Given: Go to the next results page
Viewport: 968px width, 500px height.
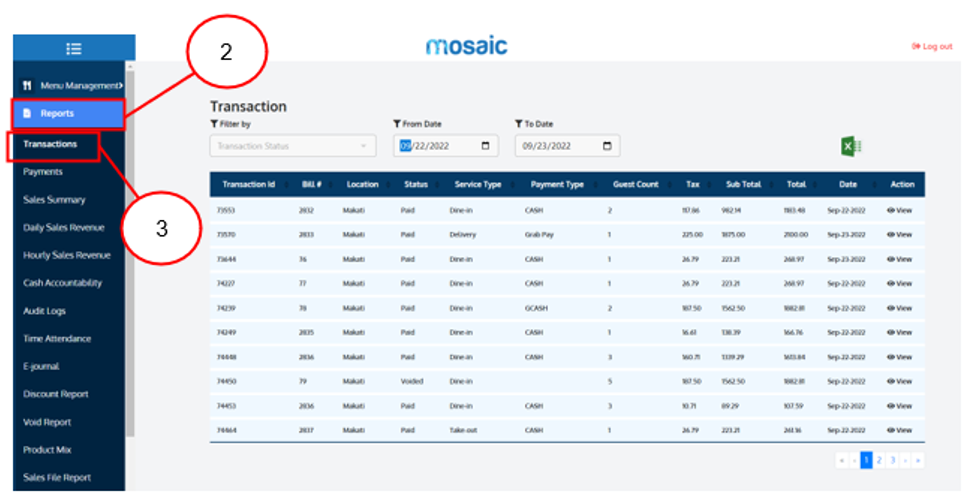Looking at the screenshot, I should coord(905,460).
